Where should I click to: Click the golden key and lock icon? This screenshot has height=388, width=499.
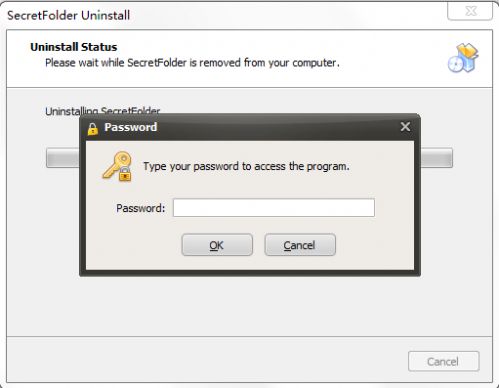pyautogui.click(x=117, y=167)
